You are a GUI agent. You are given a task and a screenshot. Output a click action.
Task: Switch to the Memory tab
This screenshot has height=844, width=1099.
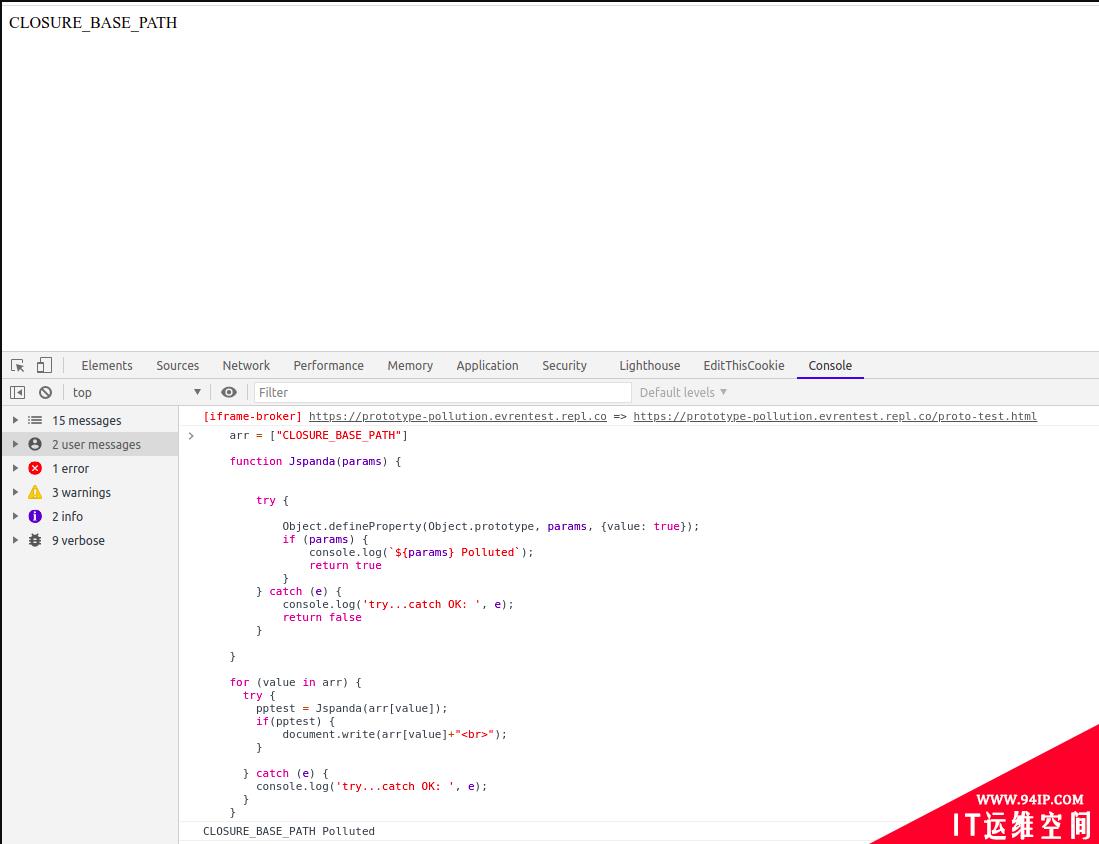coord(410,365)
